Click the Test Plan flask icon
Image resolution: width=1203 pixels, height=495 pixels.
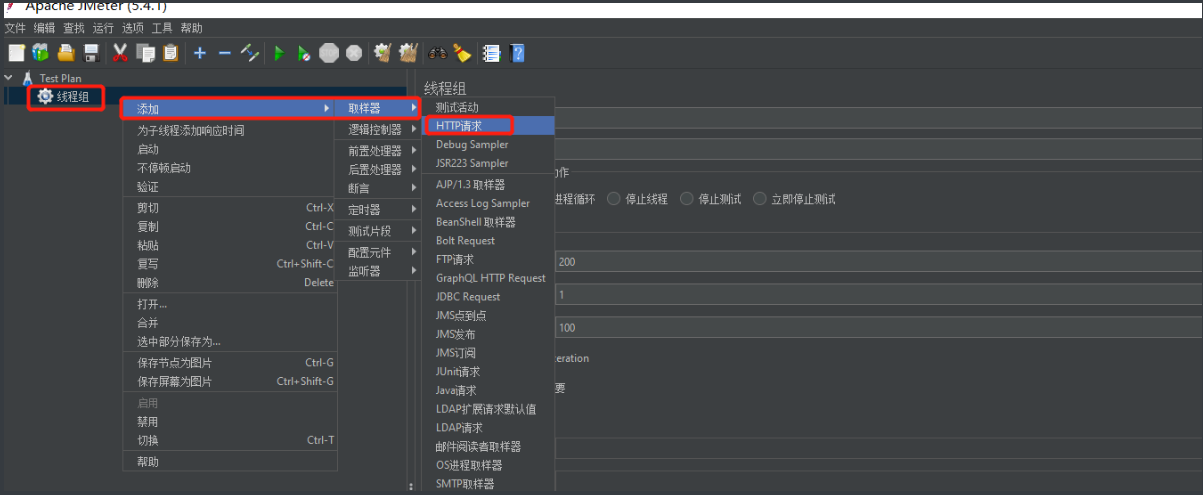click(x=28, y=78)
